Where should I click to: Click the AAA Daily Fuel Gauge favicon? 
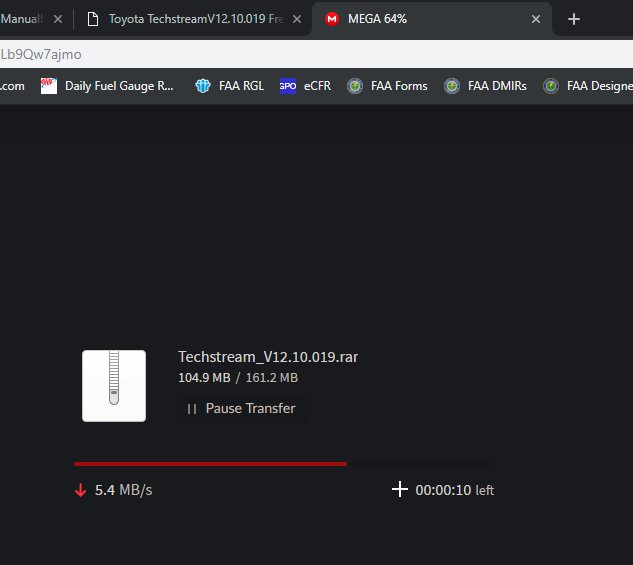pos(49,86)
